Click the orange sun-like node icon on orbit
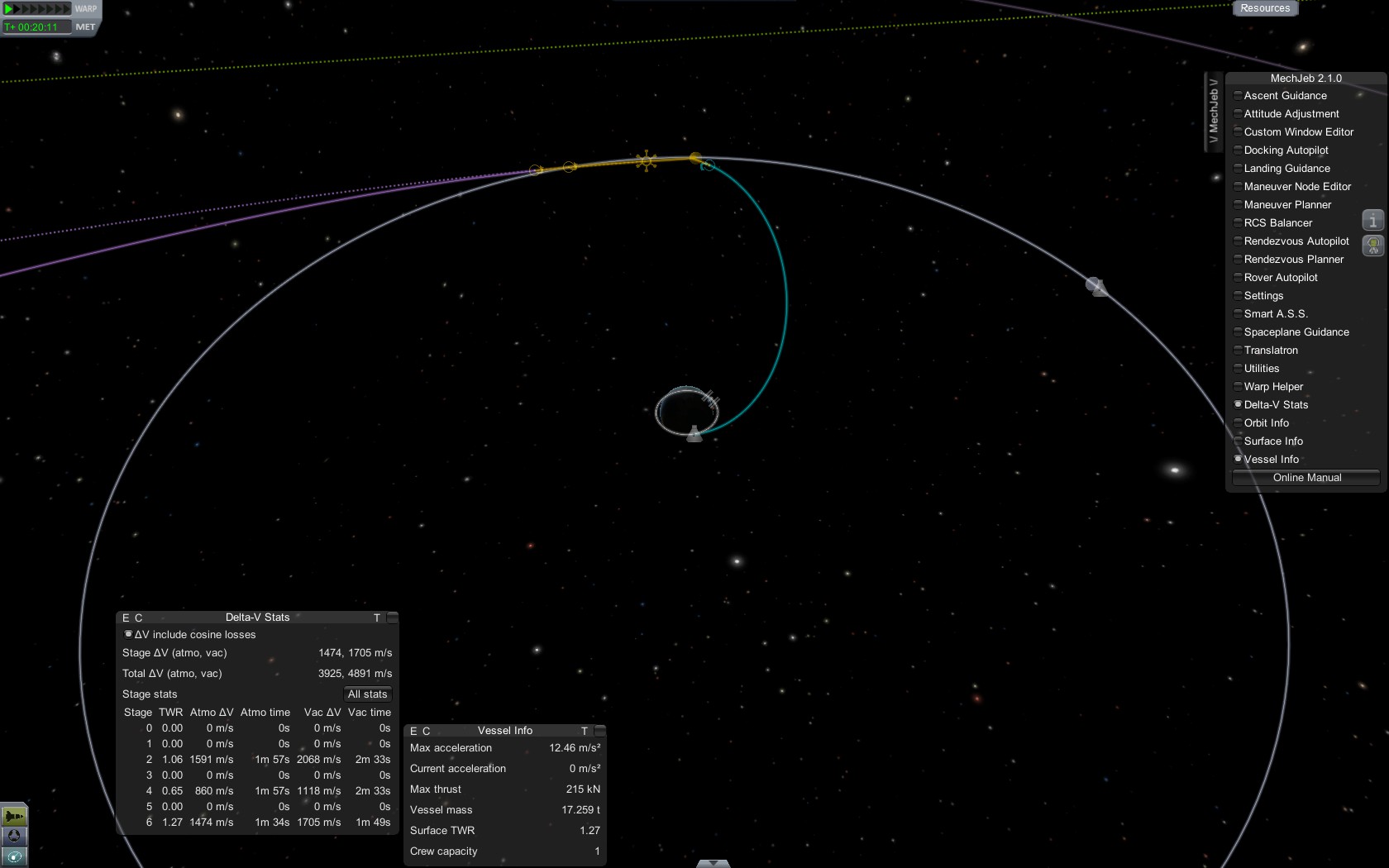Screen dimensions: 1389x868 (647, 160)
